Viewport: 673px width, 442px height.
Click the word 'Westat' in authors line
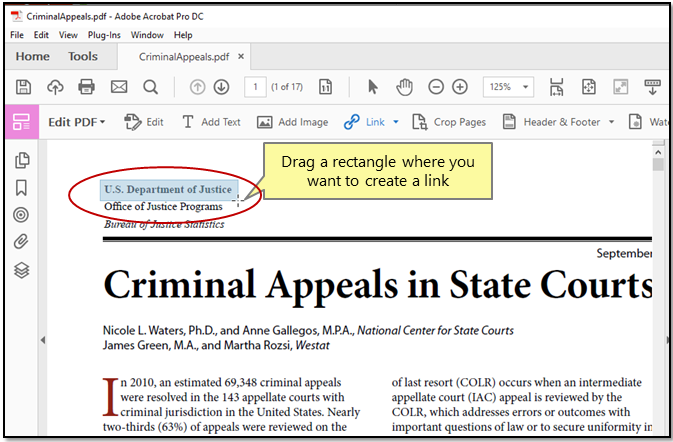click(x=312, y=345)
